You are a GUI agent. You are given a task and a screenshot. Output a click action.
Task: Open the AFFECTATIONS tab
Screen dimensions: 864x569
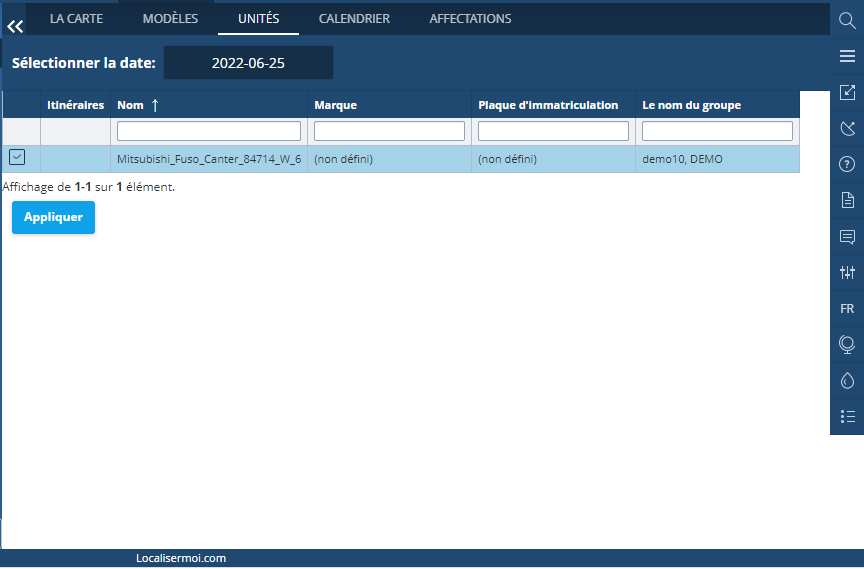tap(470, 19)
